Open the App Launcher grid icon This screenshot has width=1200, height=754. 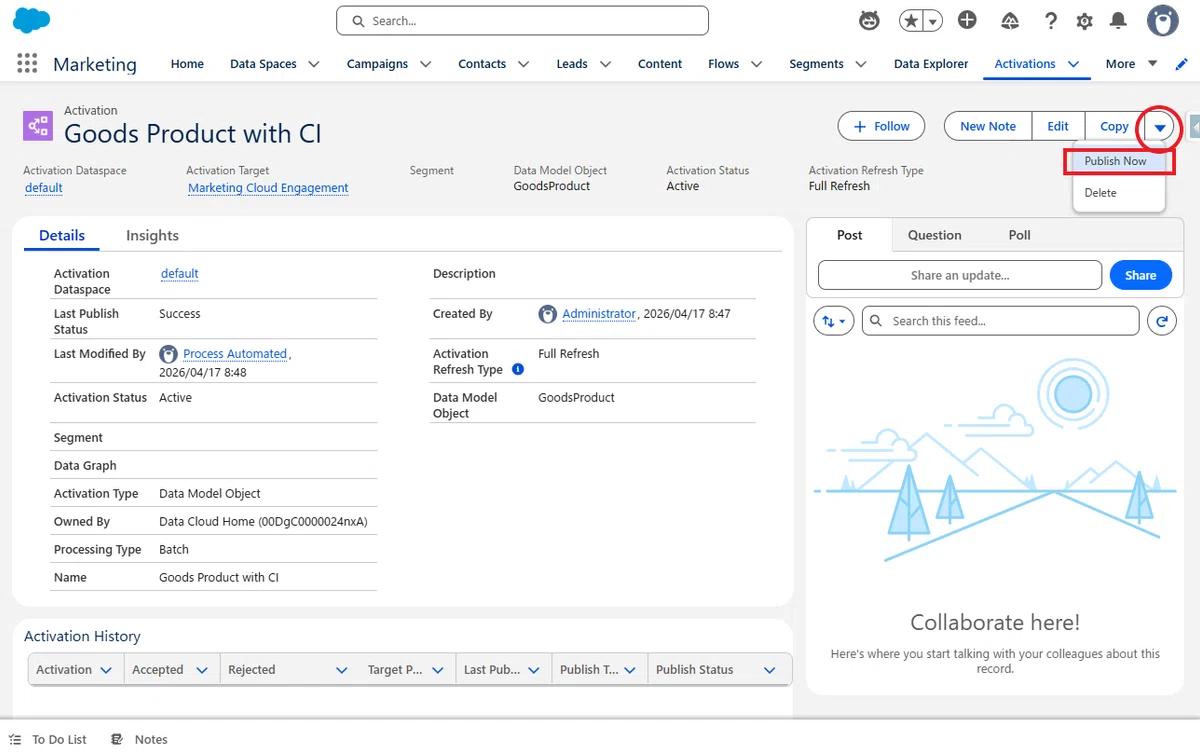click(x=27, y=63)
